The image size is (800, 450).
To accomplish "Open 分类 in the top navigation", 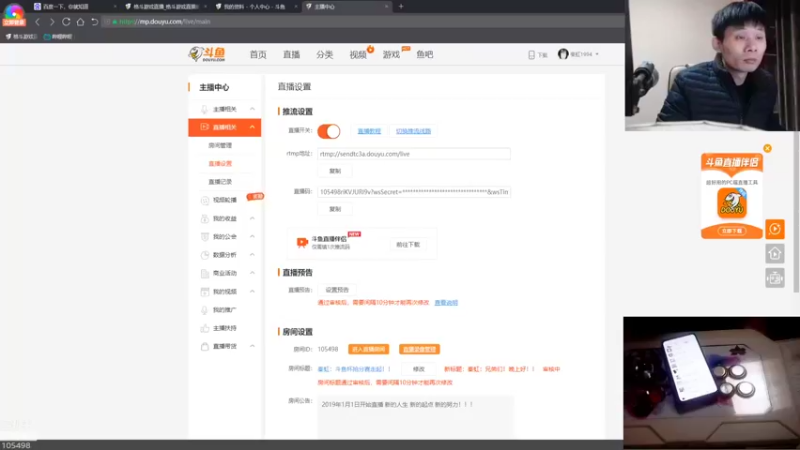I will [x=324, y=55].
